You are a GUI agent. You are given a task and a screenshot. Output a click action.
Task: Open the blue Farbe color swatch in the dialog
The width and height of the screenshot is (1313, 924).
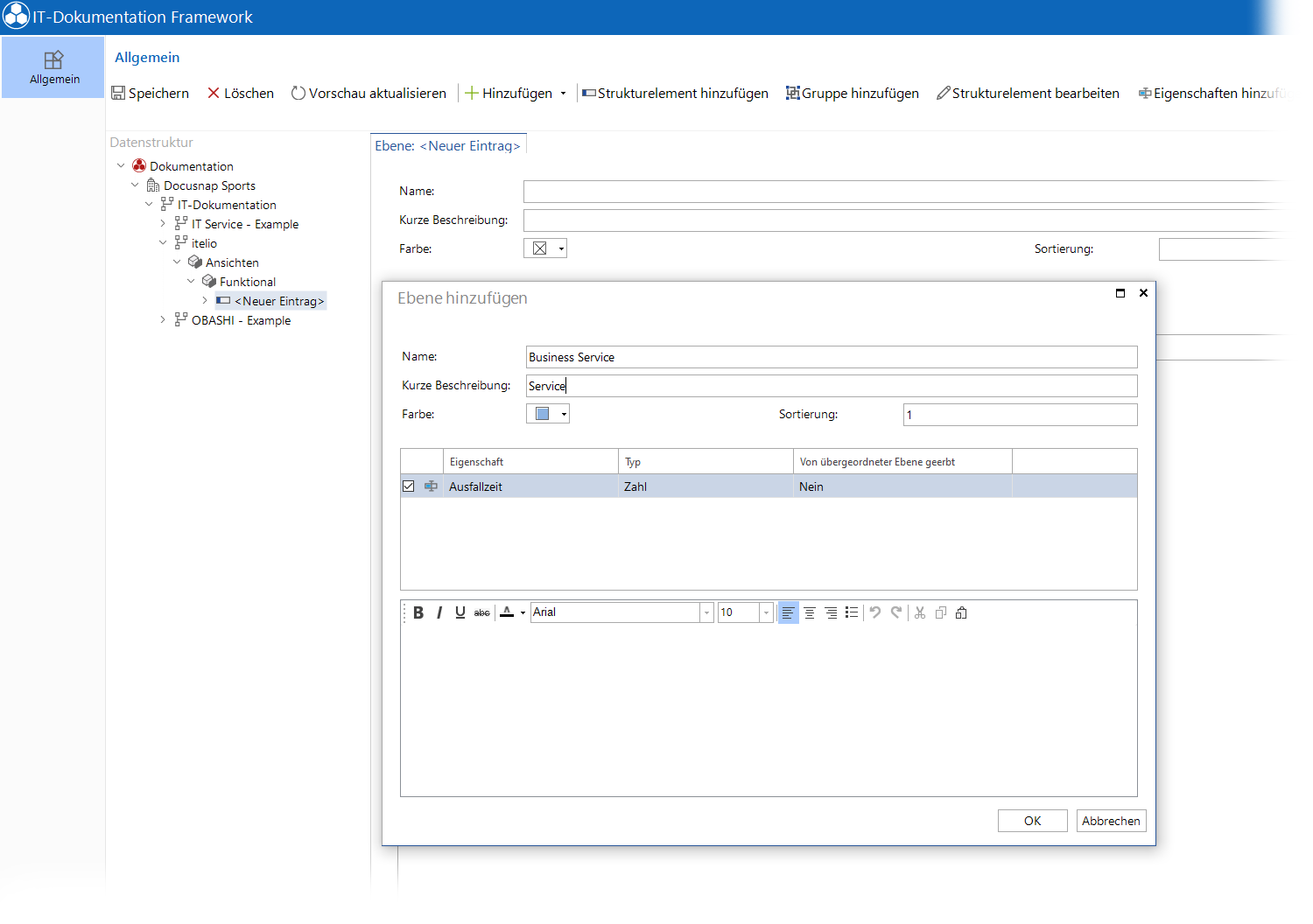548,414
